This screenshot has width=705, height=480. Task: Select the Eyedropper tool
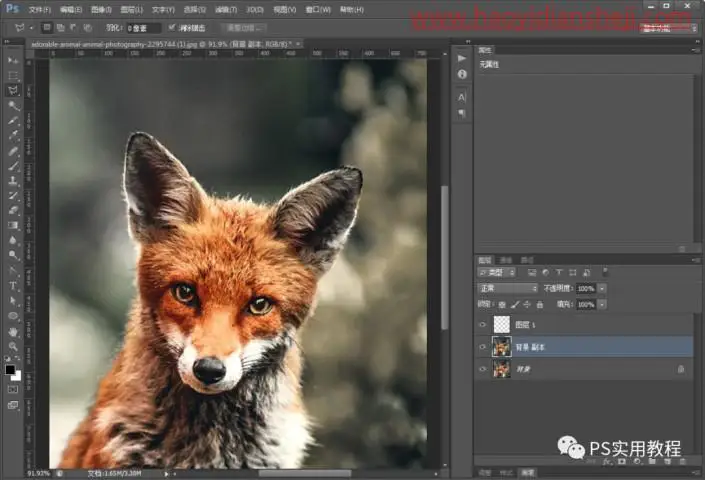click(13, 135)
